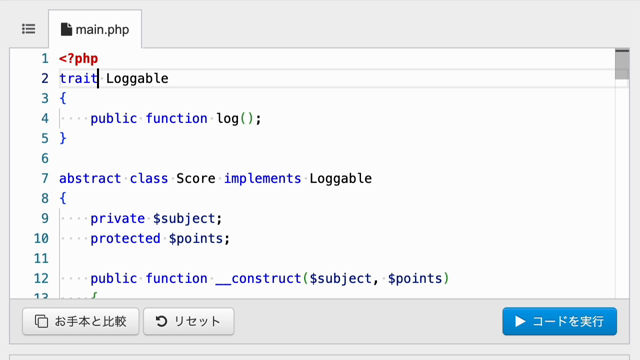Open the file list hamburger icon
Image resolution: width=640 pixels, height=360 pixels.
pos(29,29)
